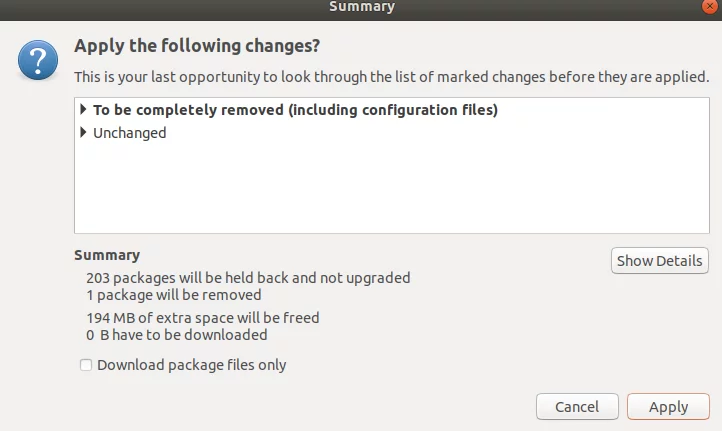Click the 'Download package files only' label text
This screenshot has width=722, height=431.
(191, 365)
